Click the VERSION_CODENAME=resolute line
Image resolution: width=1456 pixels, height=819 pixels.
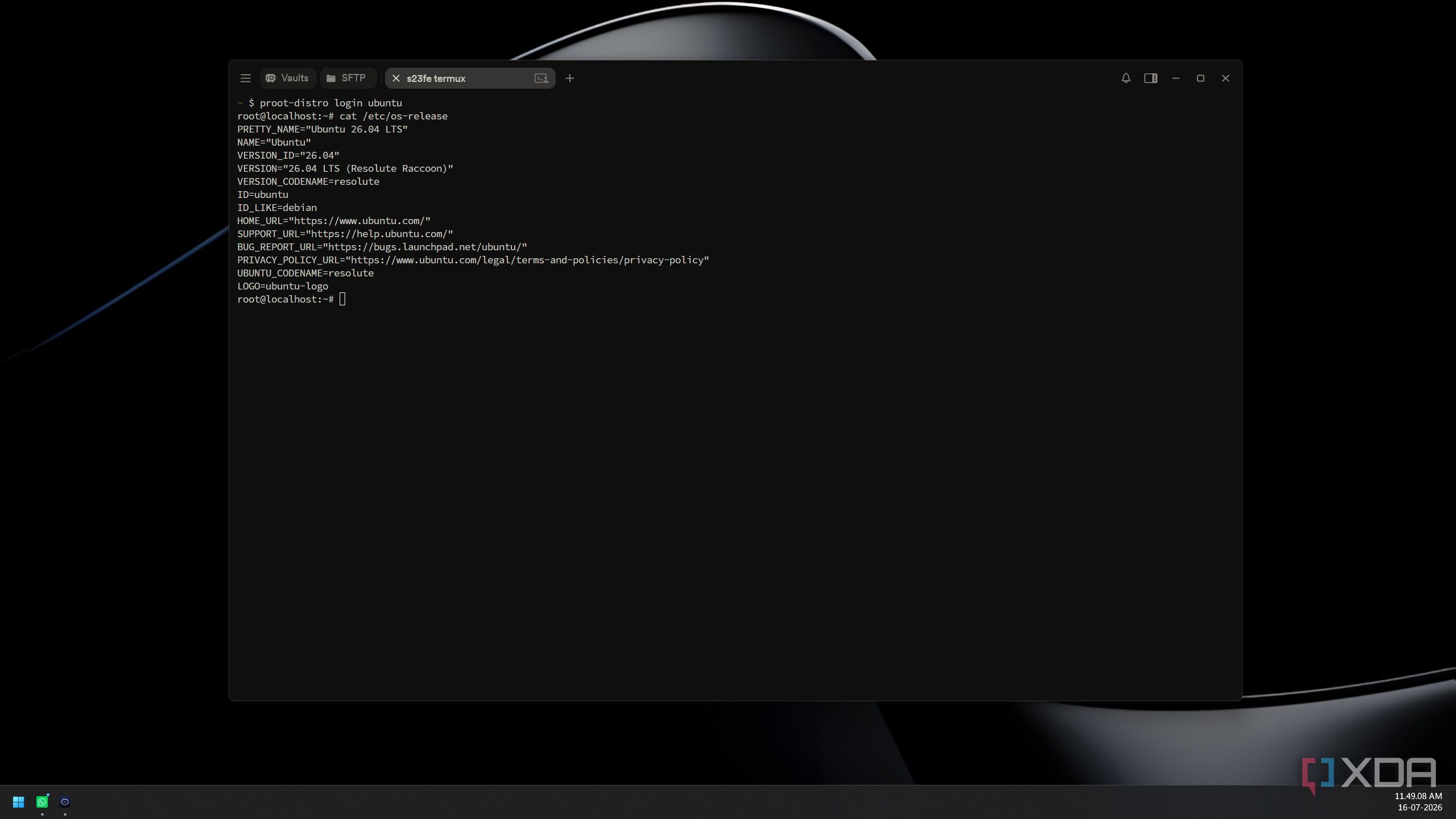[x=308, y=181]
